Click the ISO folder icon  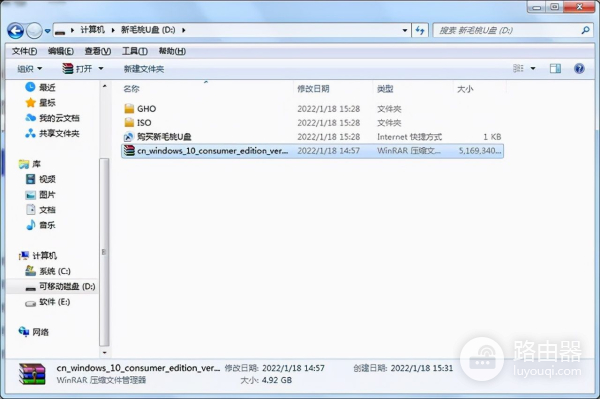click(129, 123)
